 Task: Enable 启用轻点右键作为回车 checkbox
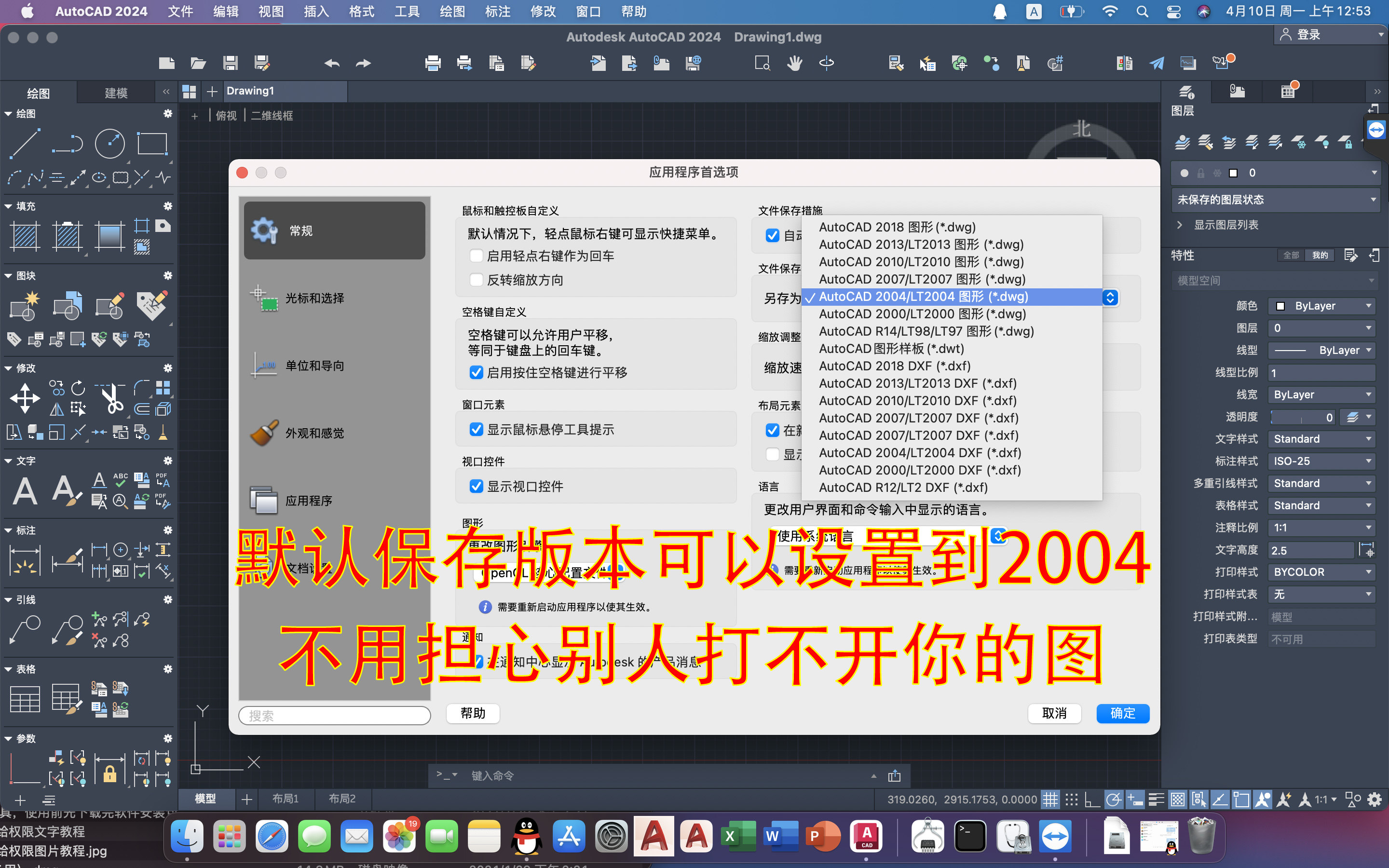pos(476,256)
